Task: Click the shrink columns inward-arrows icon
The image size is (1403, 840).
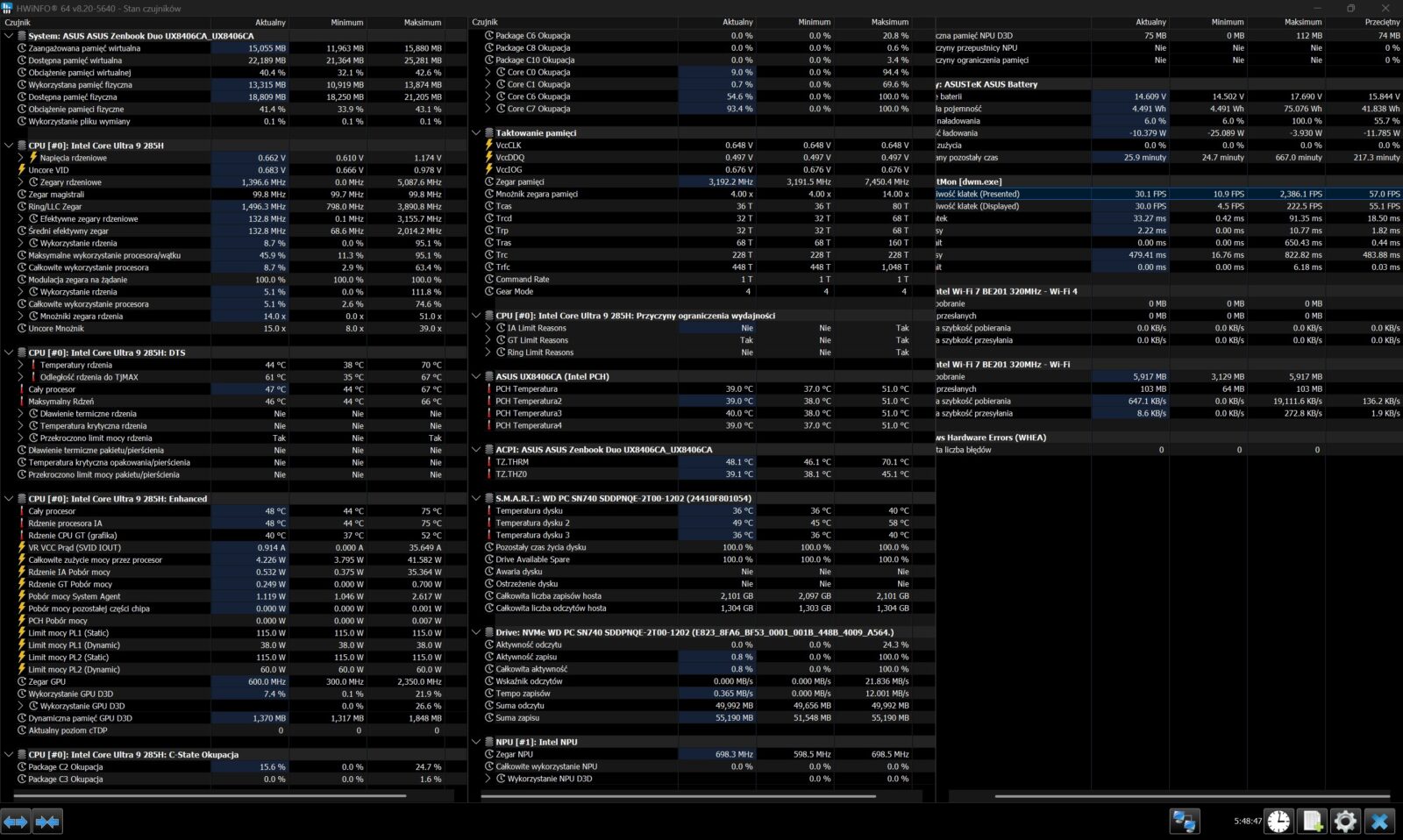Action: tap(47, 822)
